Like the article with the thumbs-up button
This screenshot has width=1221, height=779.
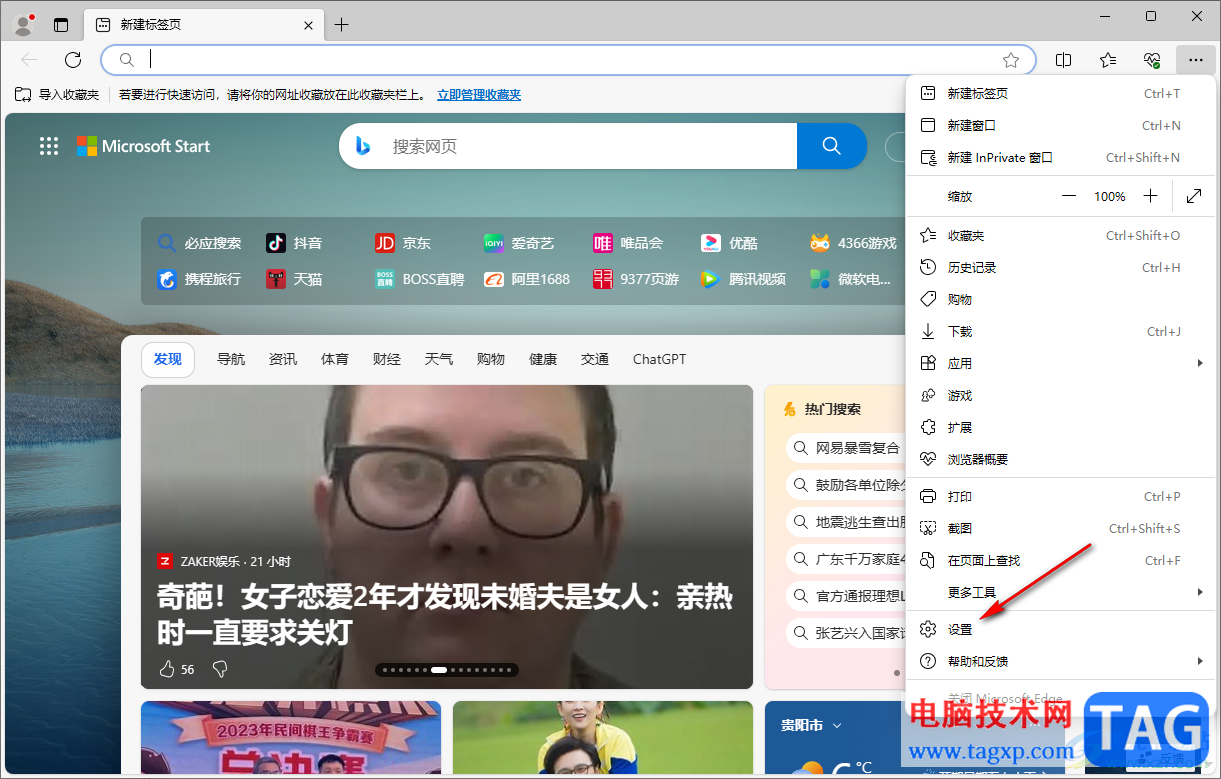(x=167, y=669)
